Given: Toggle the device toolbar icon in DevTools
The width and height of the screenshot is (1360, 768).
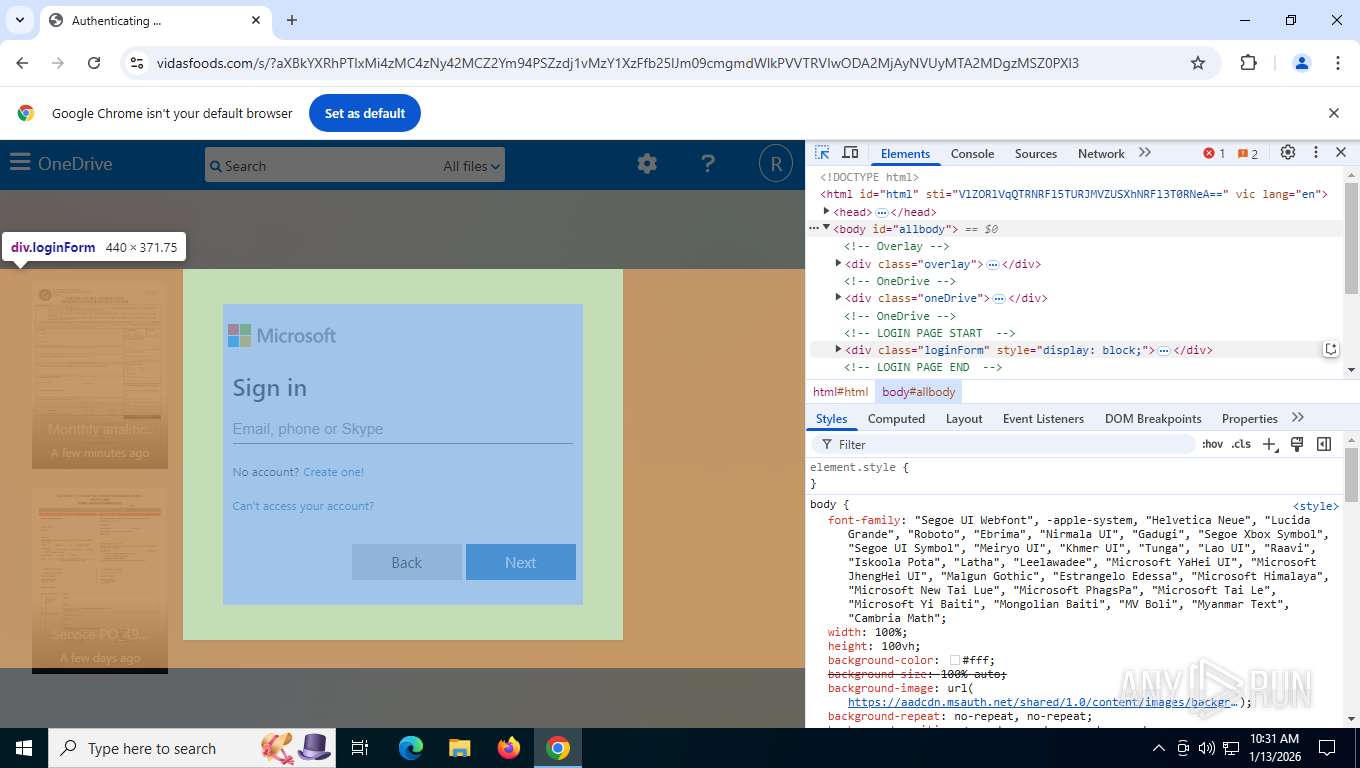Looking at the screenshot, I should pos(850,153).
